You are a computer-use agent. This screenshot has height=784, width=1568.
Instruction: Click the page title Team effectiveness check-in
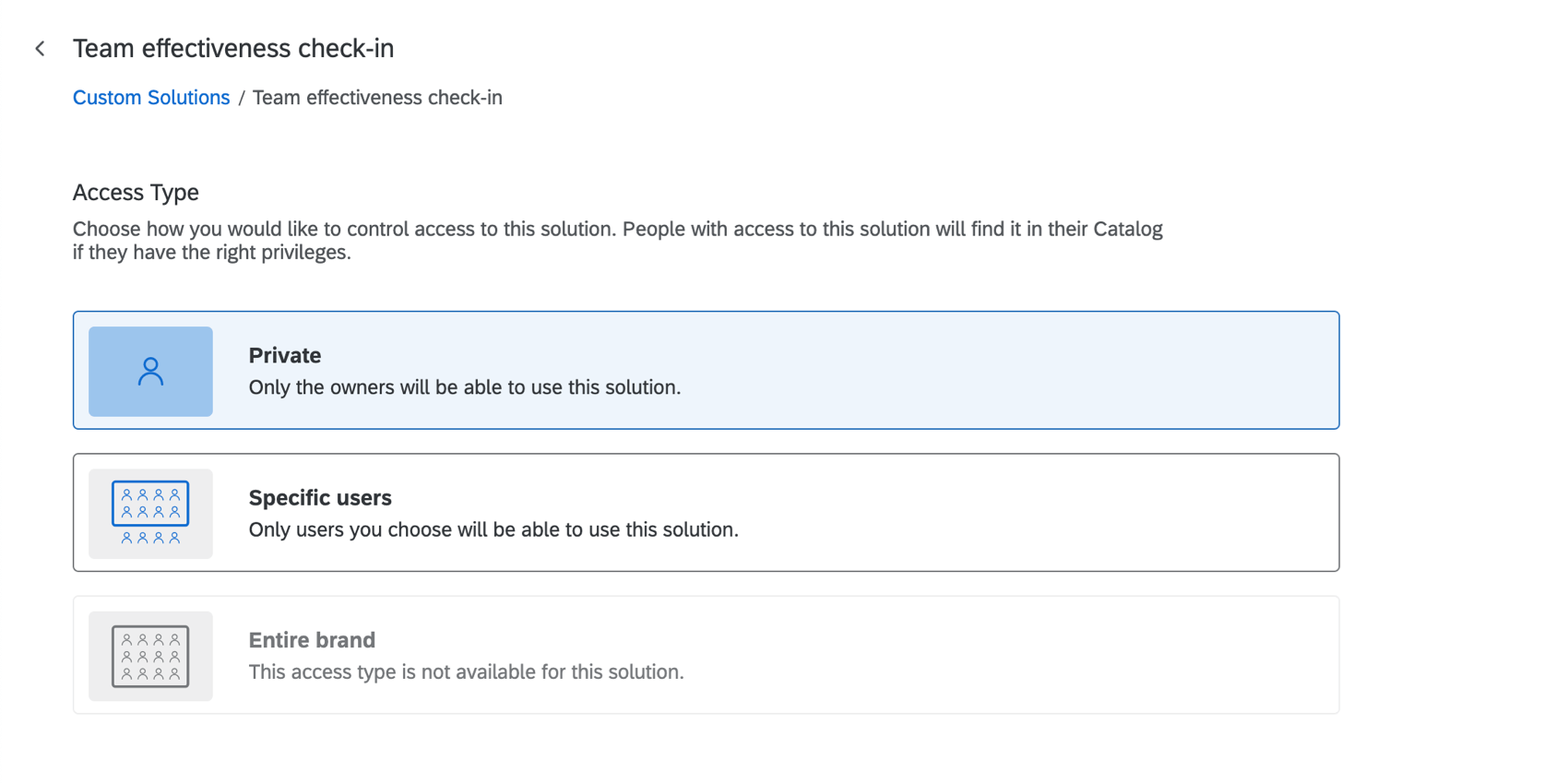pos(233,49)
